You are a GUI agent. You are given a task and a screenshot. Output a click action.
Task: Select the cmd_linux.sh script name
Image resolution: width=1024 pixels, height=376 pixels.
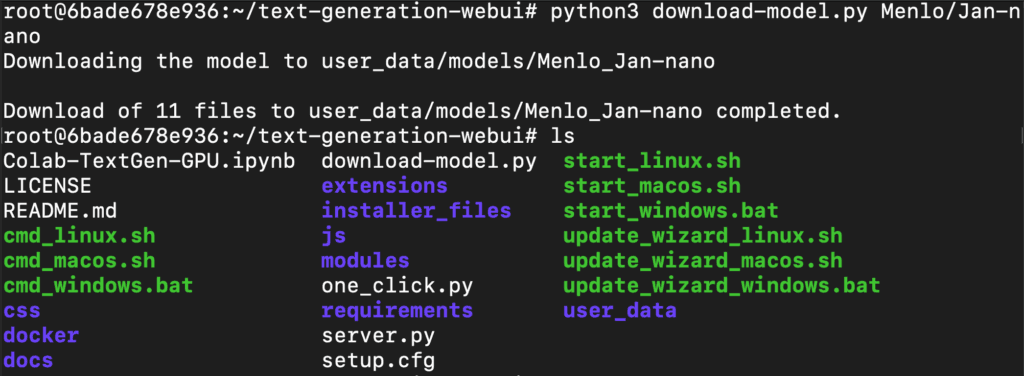coord(79,236)
